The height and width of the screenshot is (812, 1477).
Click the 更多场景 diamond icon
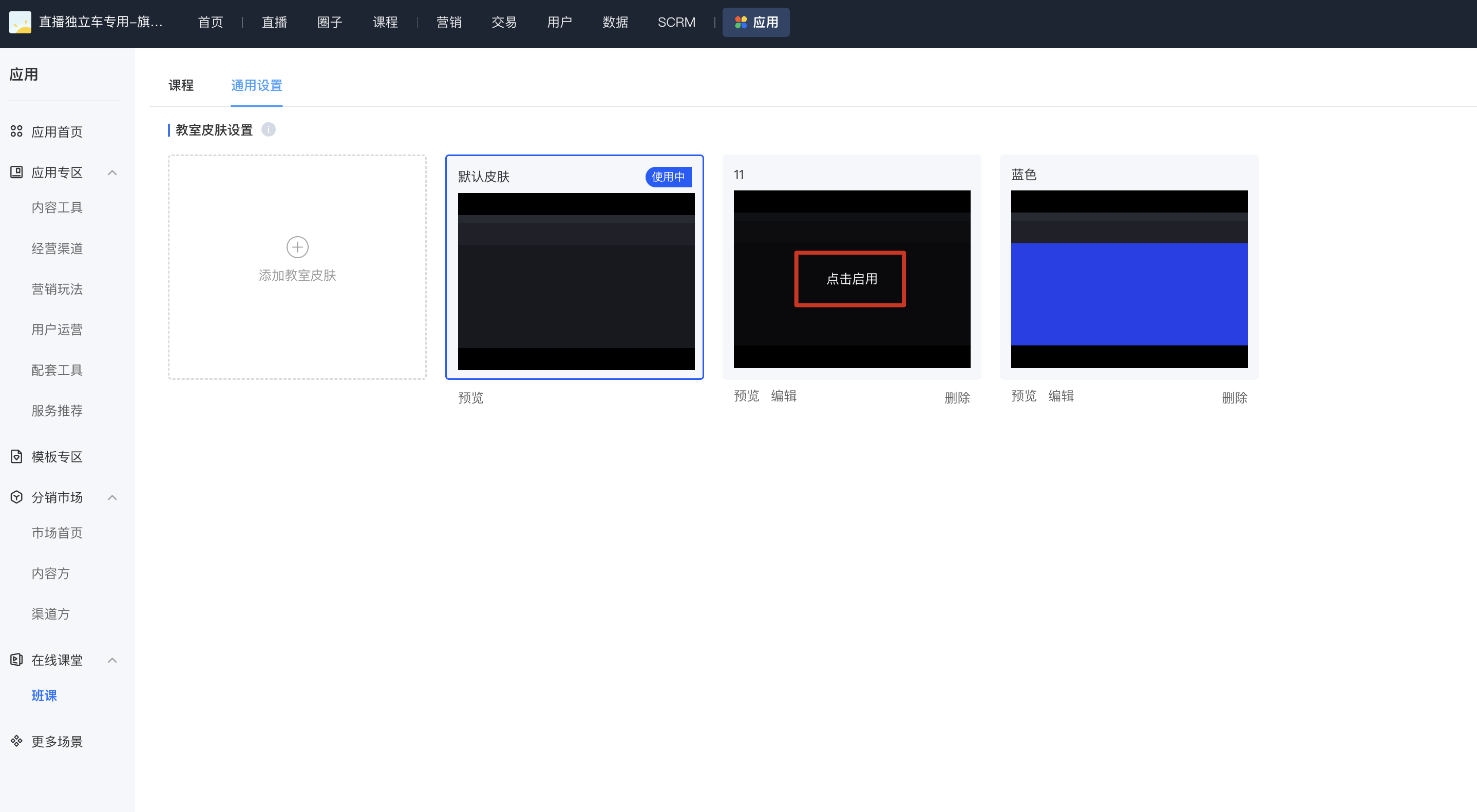click(x=16, y=740)
